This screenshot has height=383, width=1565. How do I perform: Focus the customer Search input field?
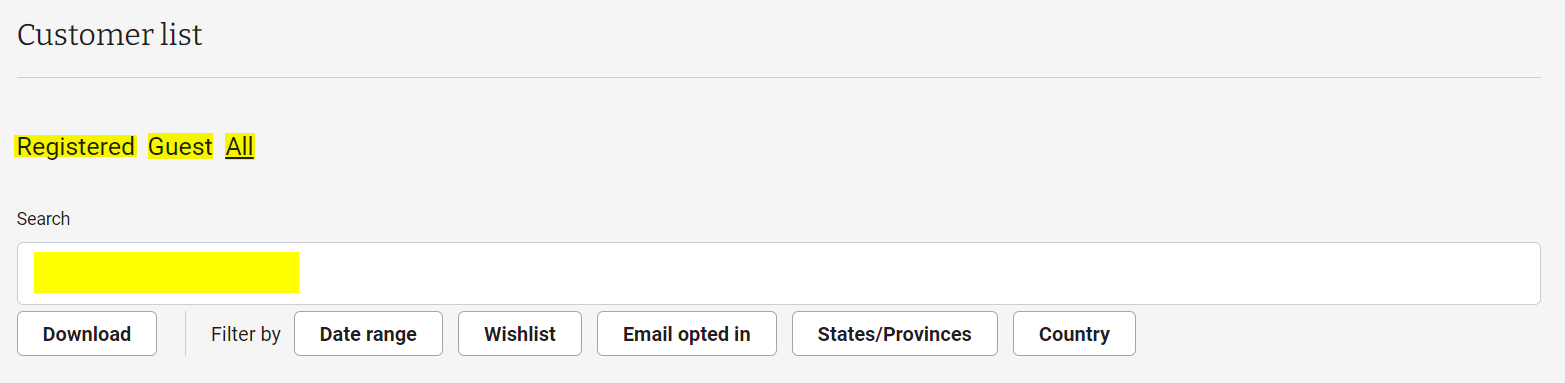coord(778,273)
